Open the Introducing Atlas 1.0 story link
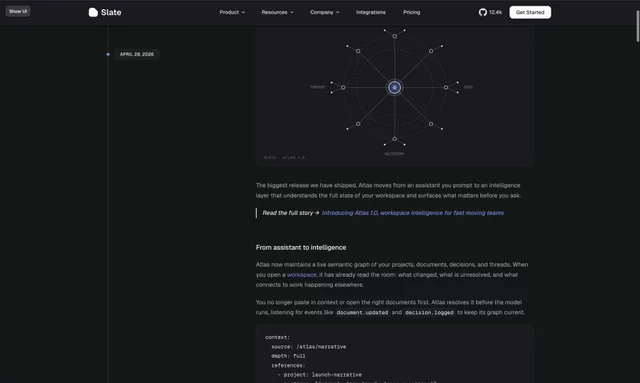Screen dimensions: 640x383 tap(413, 213)
